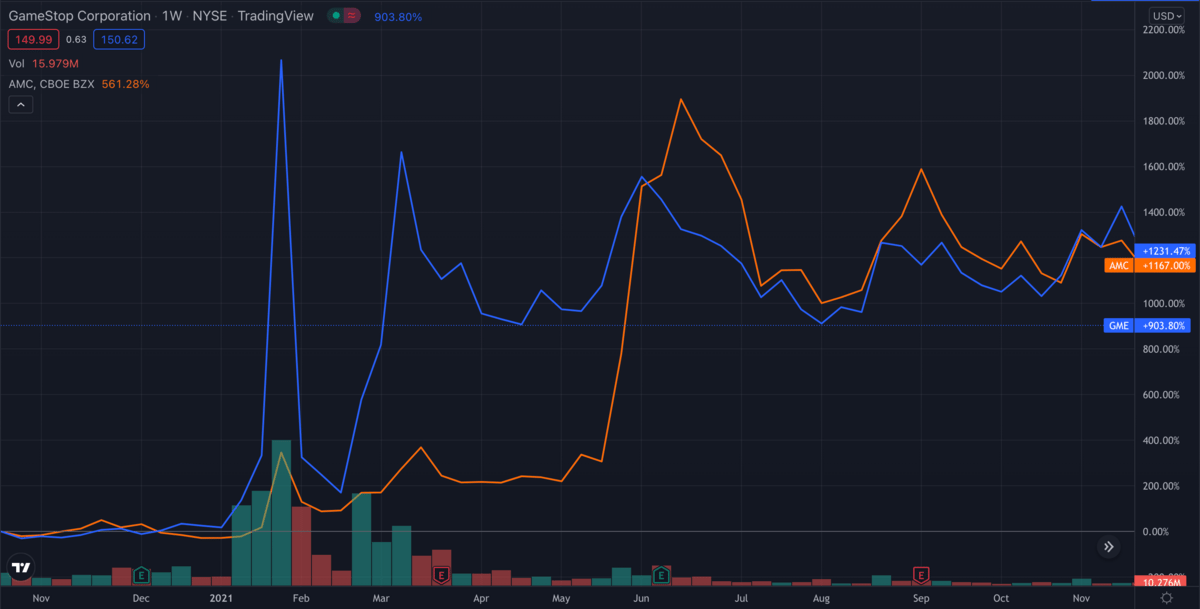Click the 1000.00% price axis label

tap(1164, 304)
